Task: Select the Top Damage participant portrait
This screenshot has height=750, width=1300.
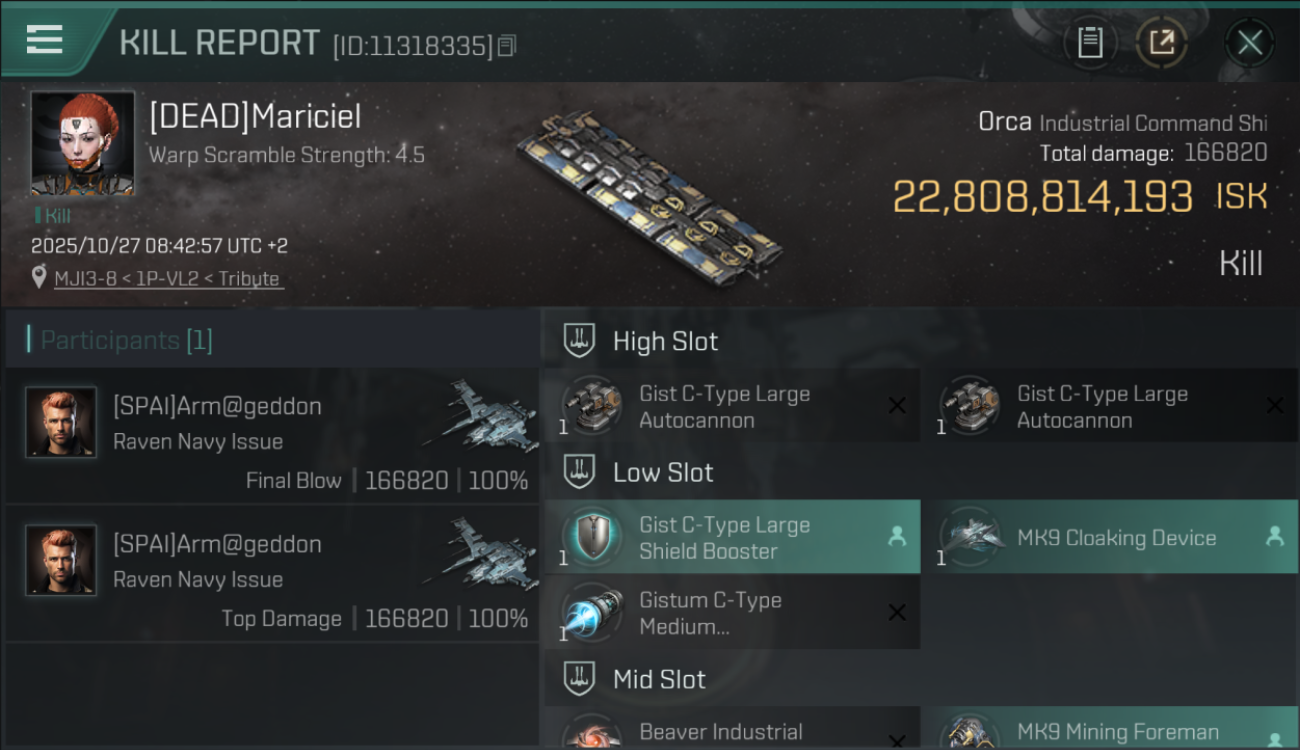Action: [61, 560]
